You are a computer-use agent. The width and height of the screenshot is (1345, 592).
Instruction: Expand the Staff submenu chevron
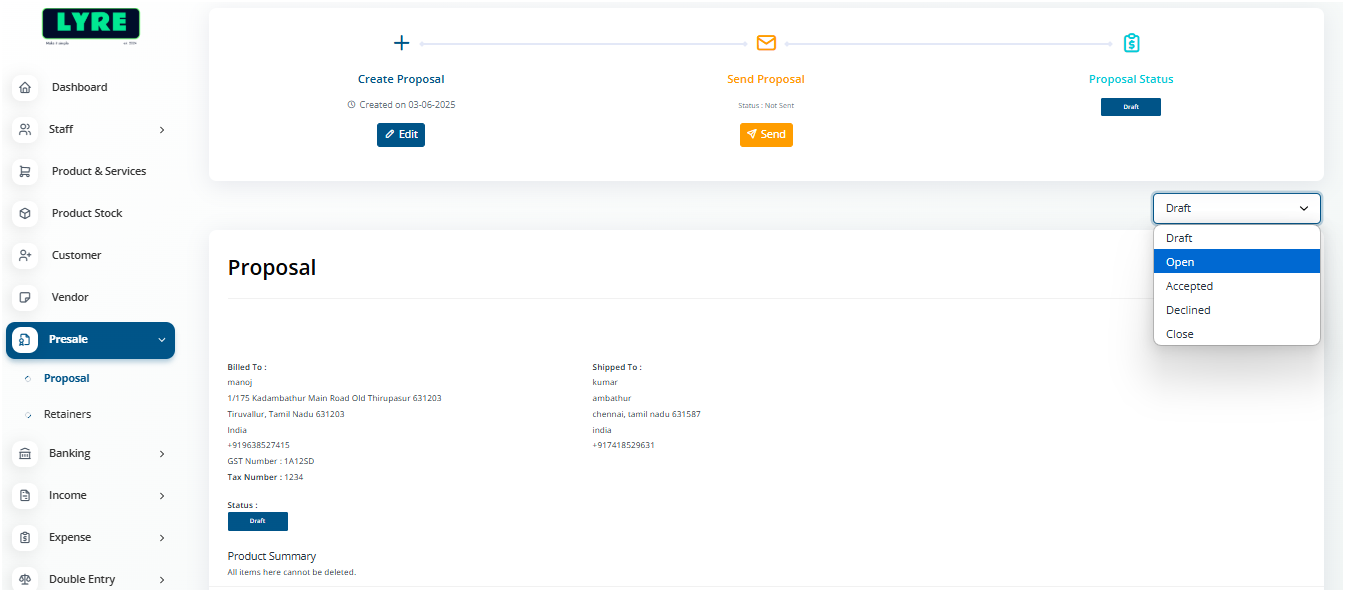pyautogui.click(x=162, y=129)
